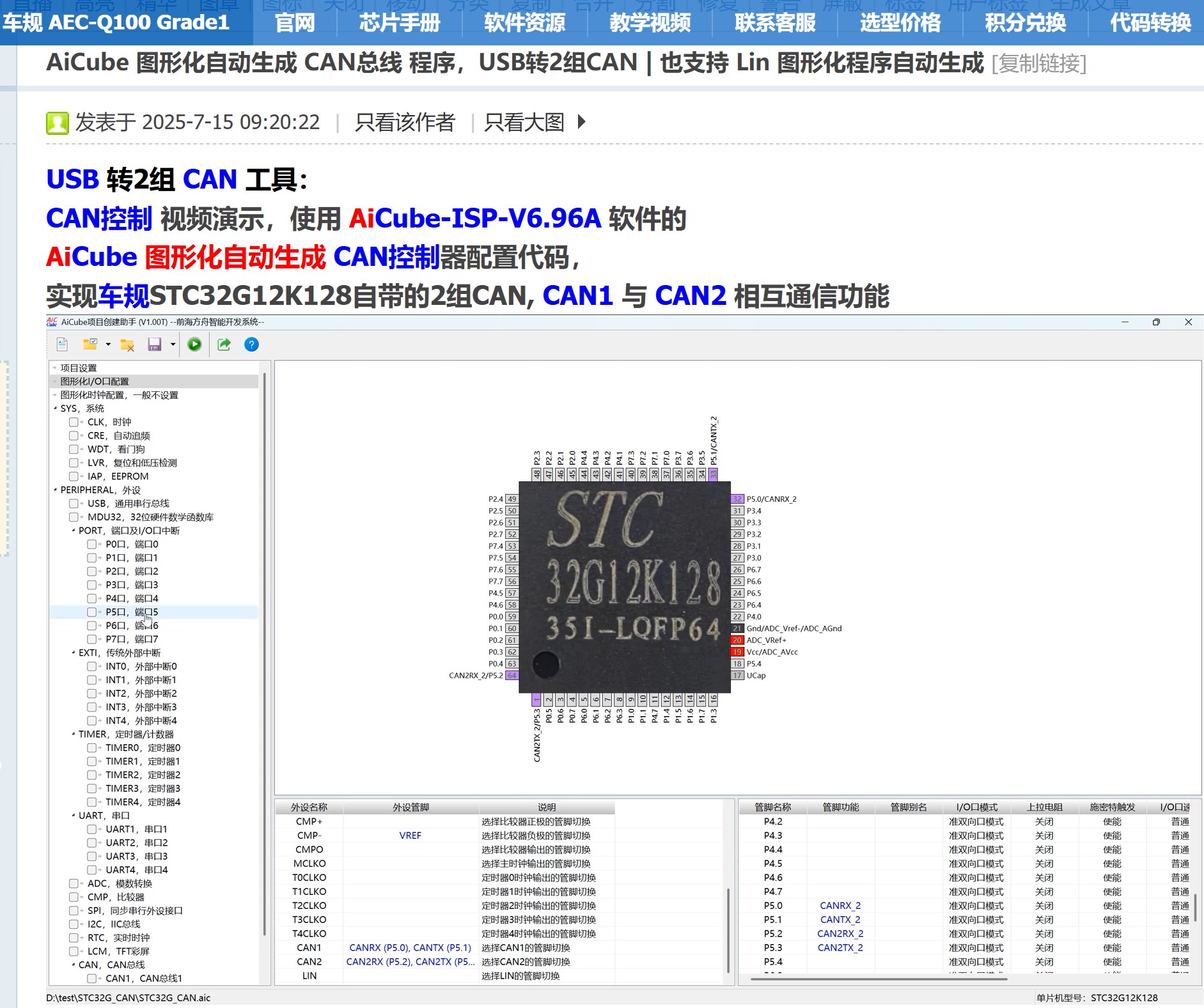Tick the RTC，实时时钟 checkbox
The width and height of the screenshot is (1204, 1008).
[74, 938]
